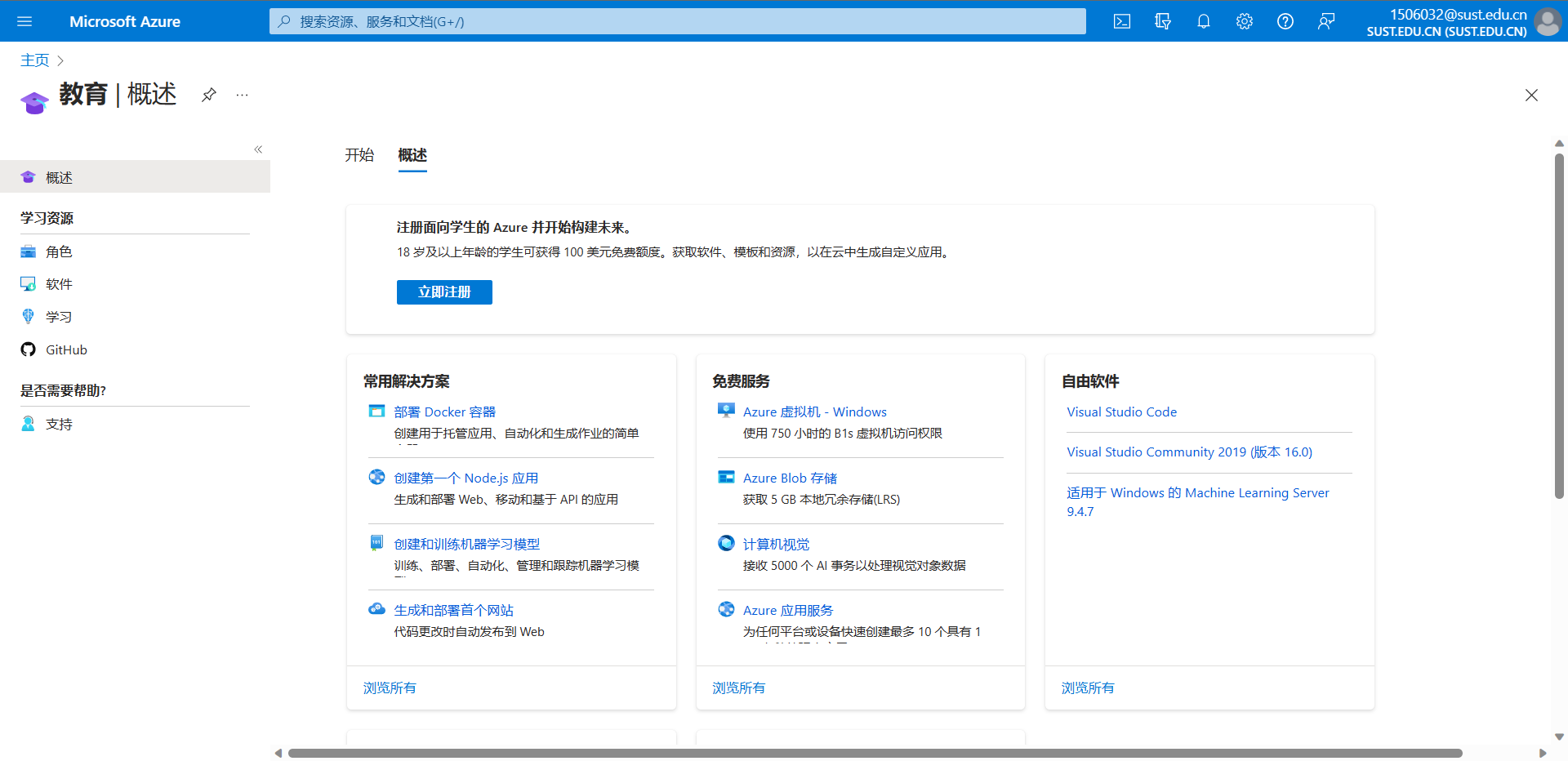Focus the 搜索资源 search field
Viewport: 1568px width, 761px height.
tap(678, 21)
